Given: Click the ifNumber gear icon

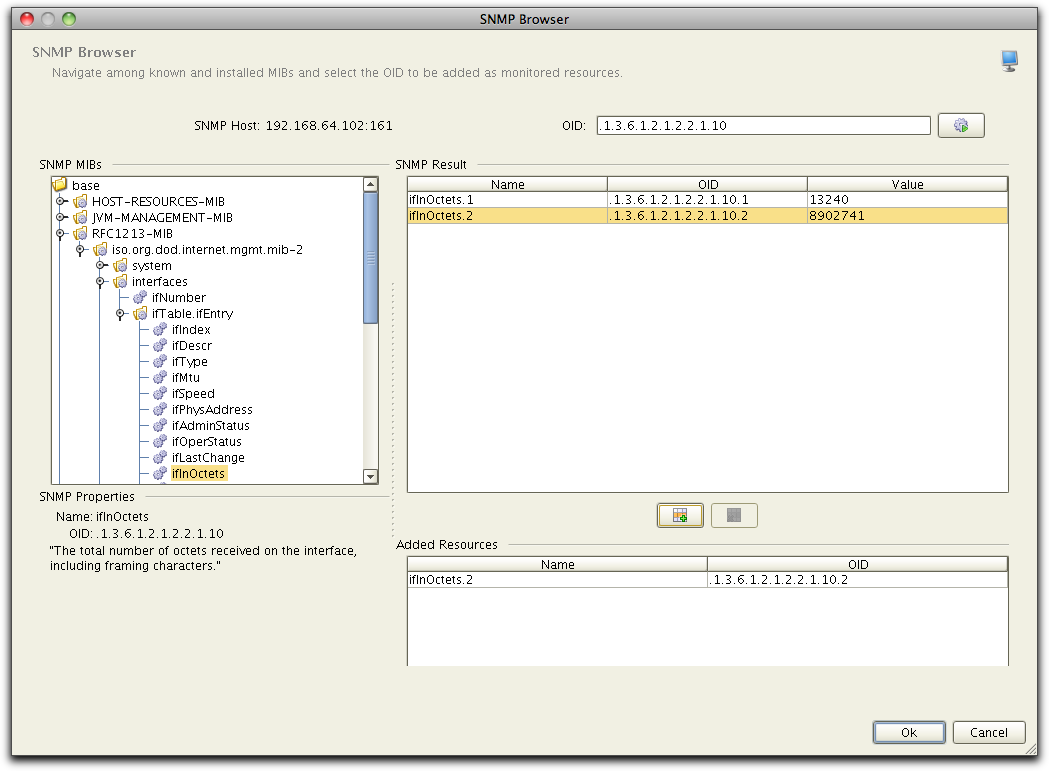Looking at the screenshot, I should (140, 297).
